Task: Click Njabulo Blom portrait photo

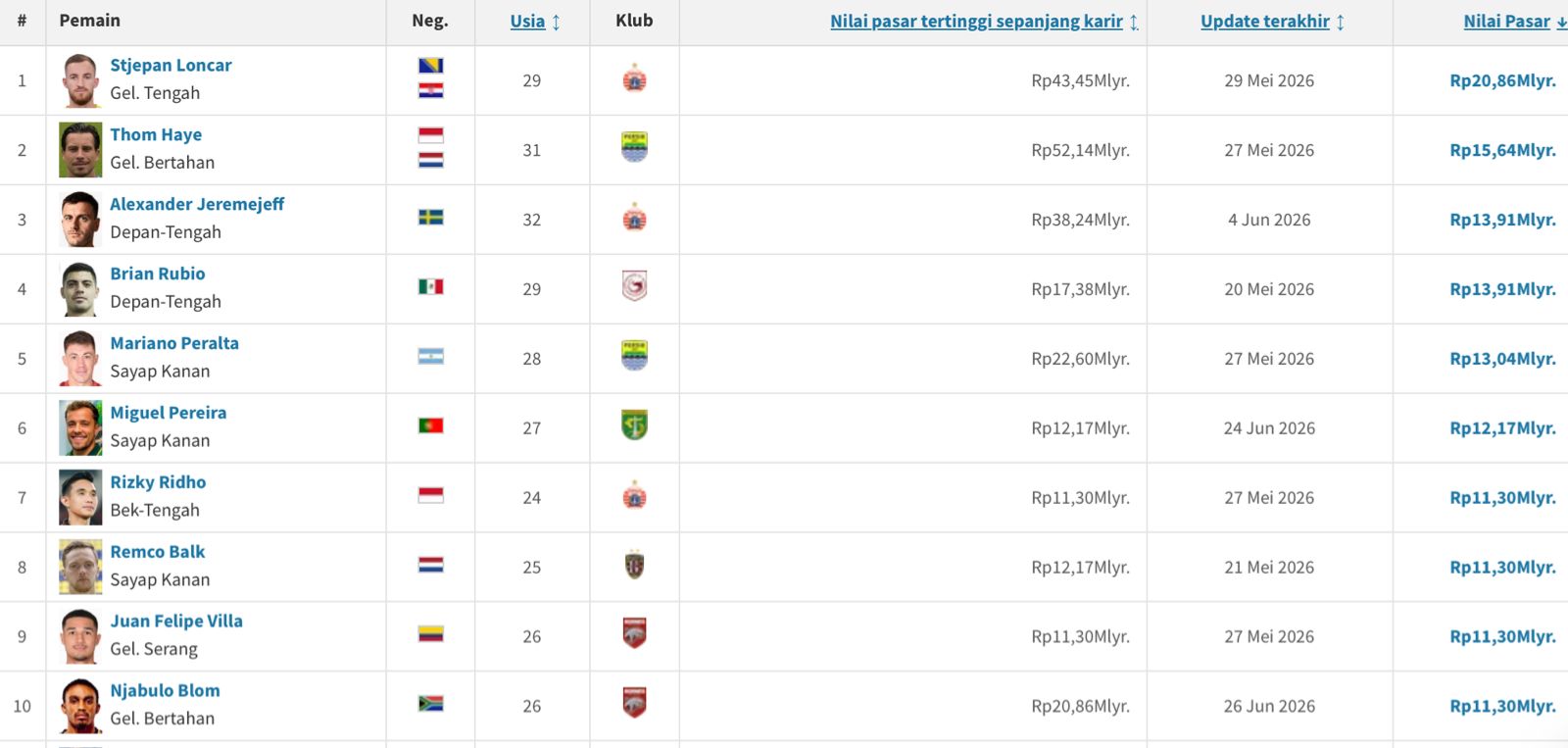Action: pyautogui.click(x=80, y=706)
